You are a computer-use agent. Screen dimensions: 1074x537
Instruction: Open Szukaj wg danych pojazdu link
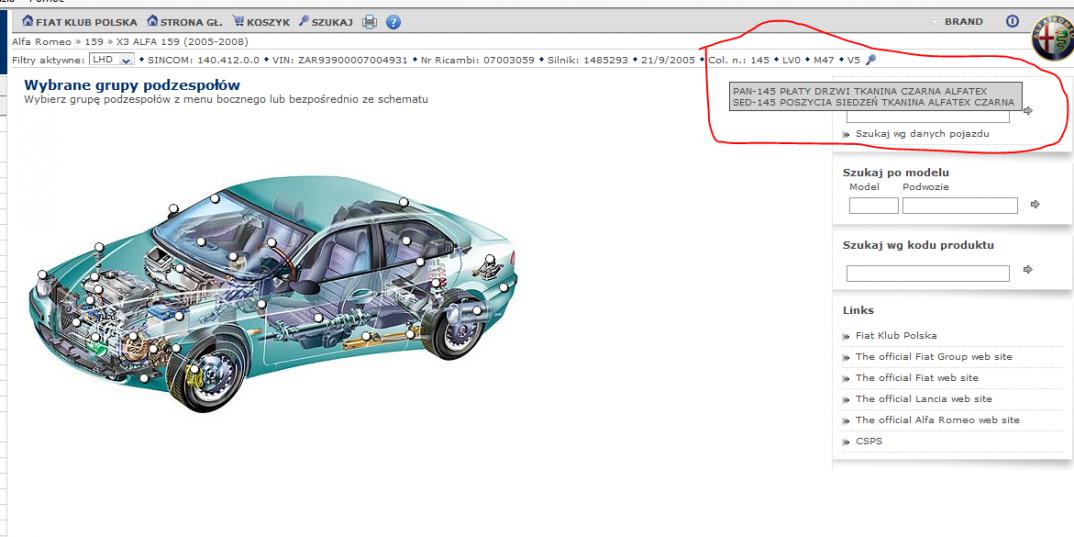point(922,134)
